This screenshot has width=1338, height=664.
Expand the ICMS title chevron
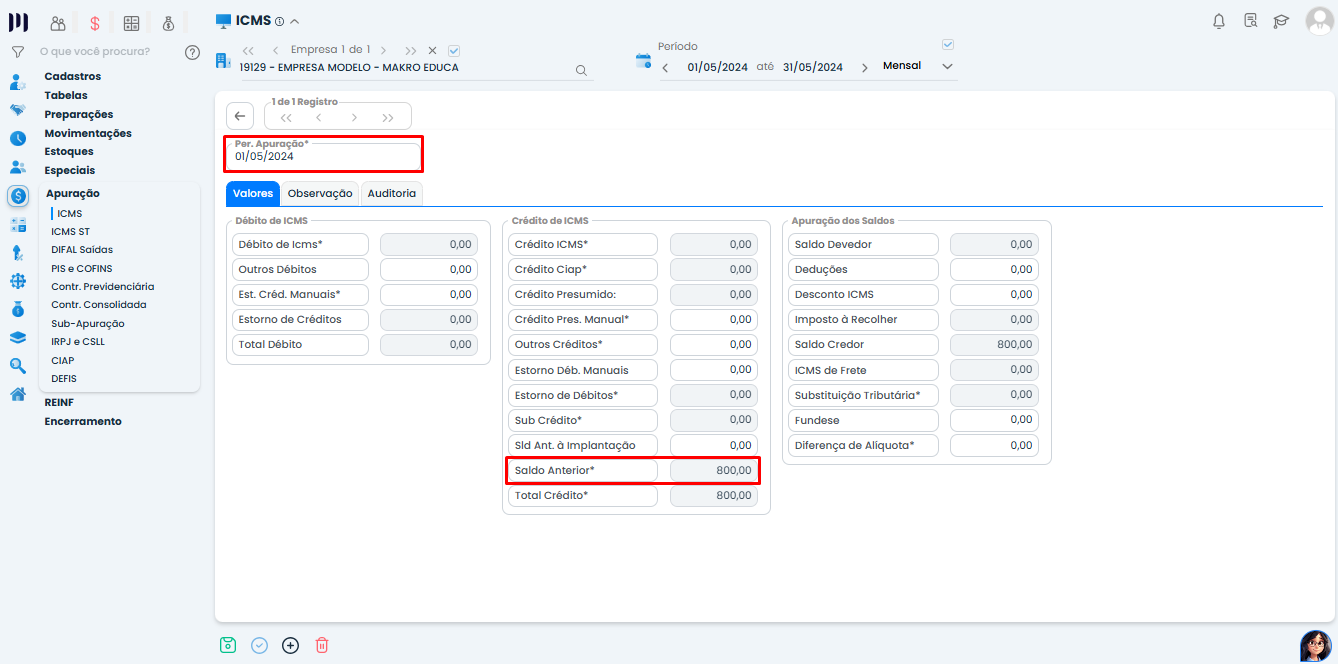294,22
